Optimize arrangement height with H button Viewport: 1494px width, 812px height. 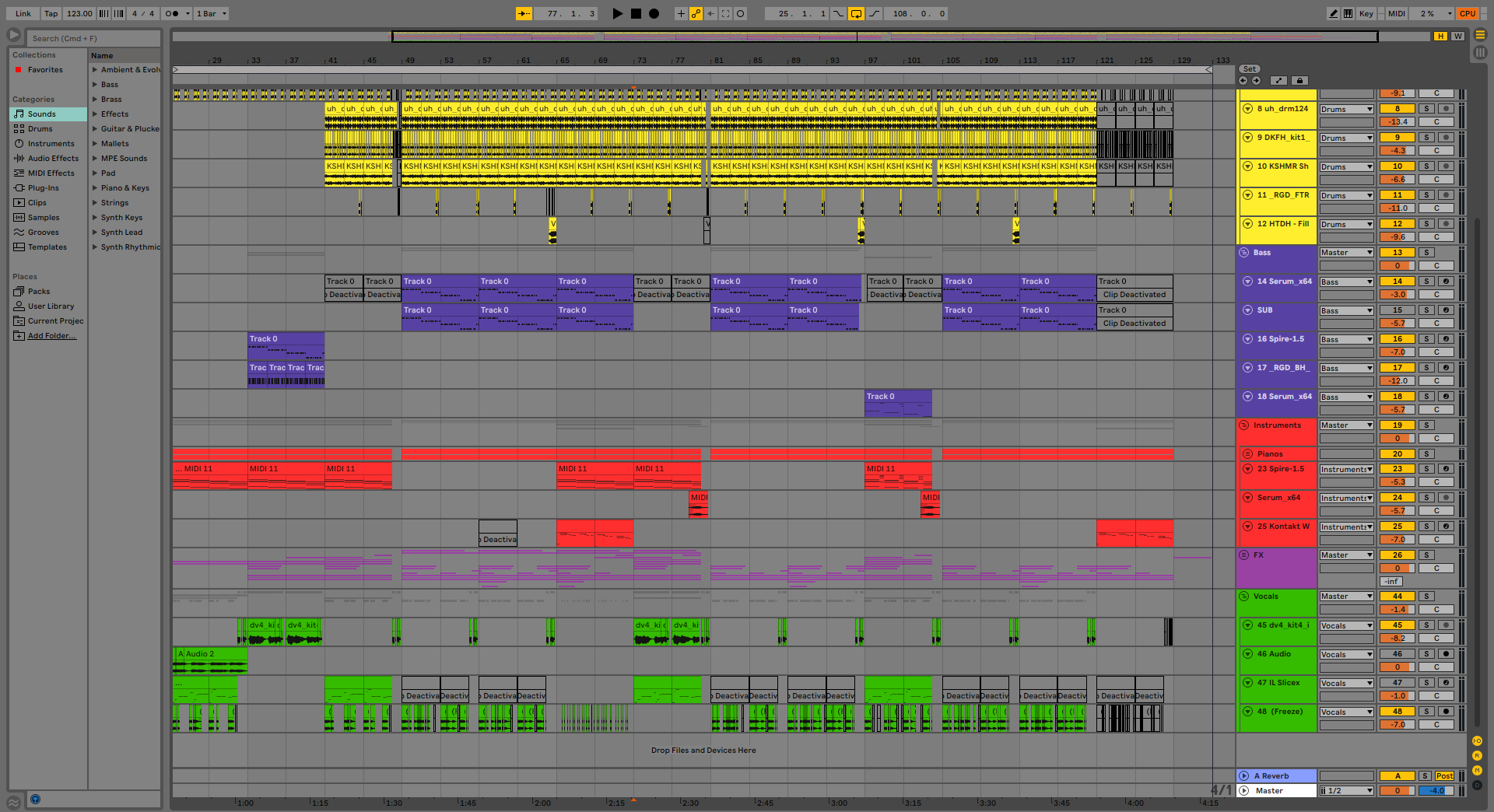(1440, 37)
